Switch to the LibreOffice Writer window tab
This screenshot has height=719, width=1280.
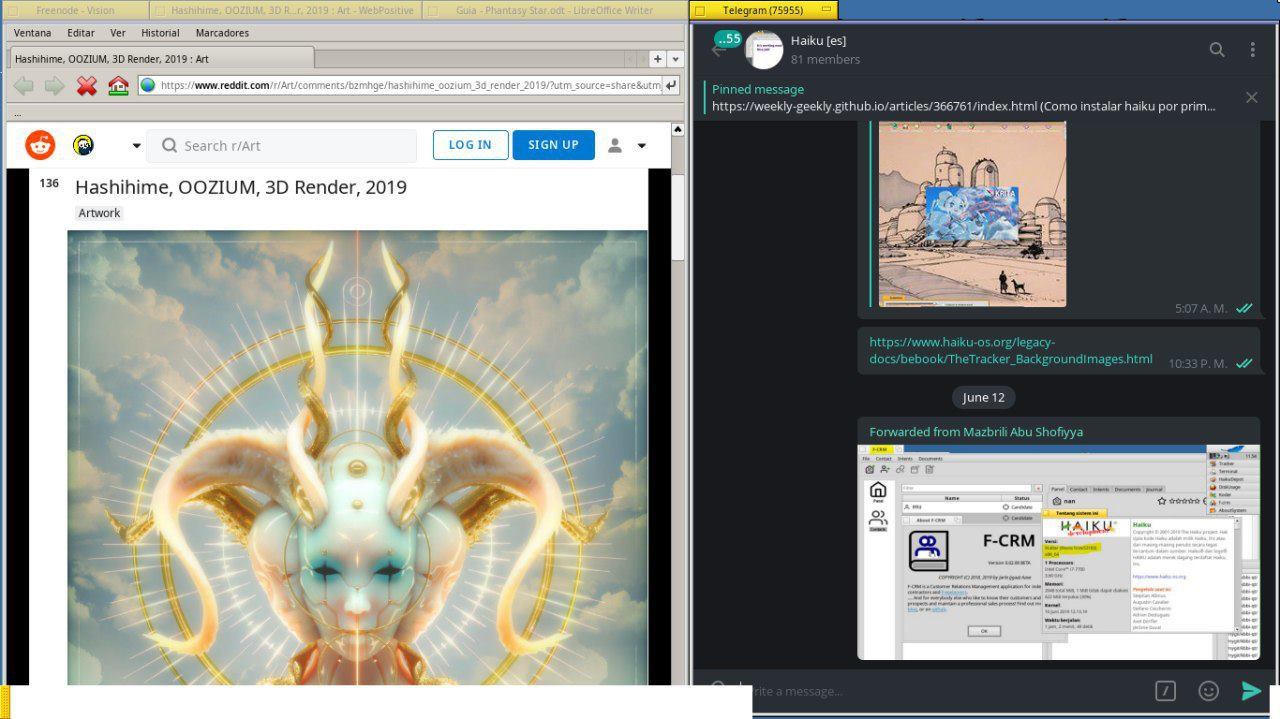[x=555, y=10]
